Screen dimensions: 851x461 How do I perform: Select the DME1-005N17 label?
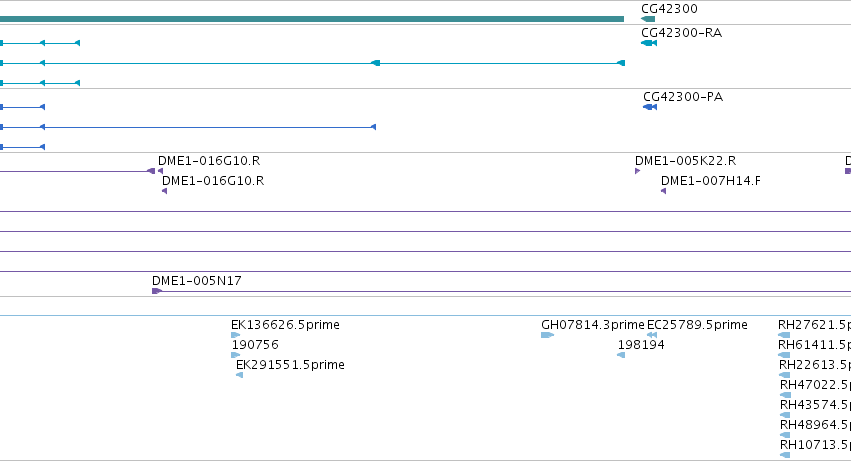coord(196,281)
